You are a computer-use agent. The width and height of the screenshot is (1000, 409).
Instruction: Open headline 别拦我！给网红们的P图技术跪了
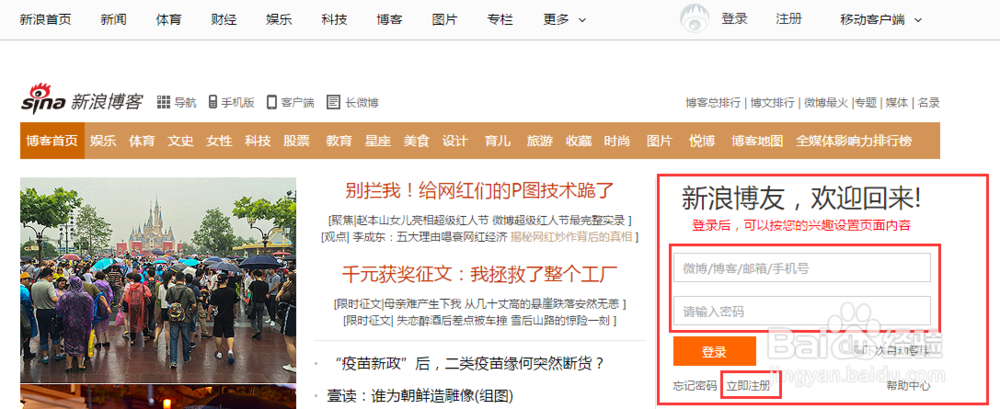(479, 190)
